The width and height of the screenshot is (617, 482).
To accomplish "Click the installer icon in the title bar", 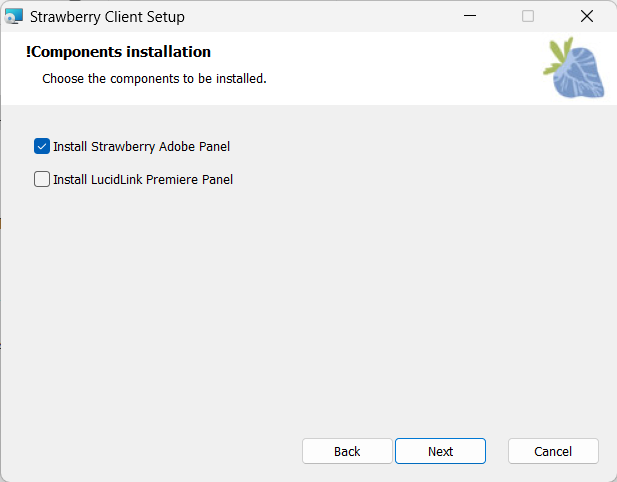I will click(14, 16).
